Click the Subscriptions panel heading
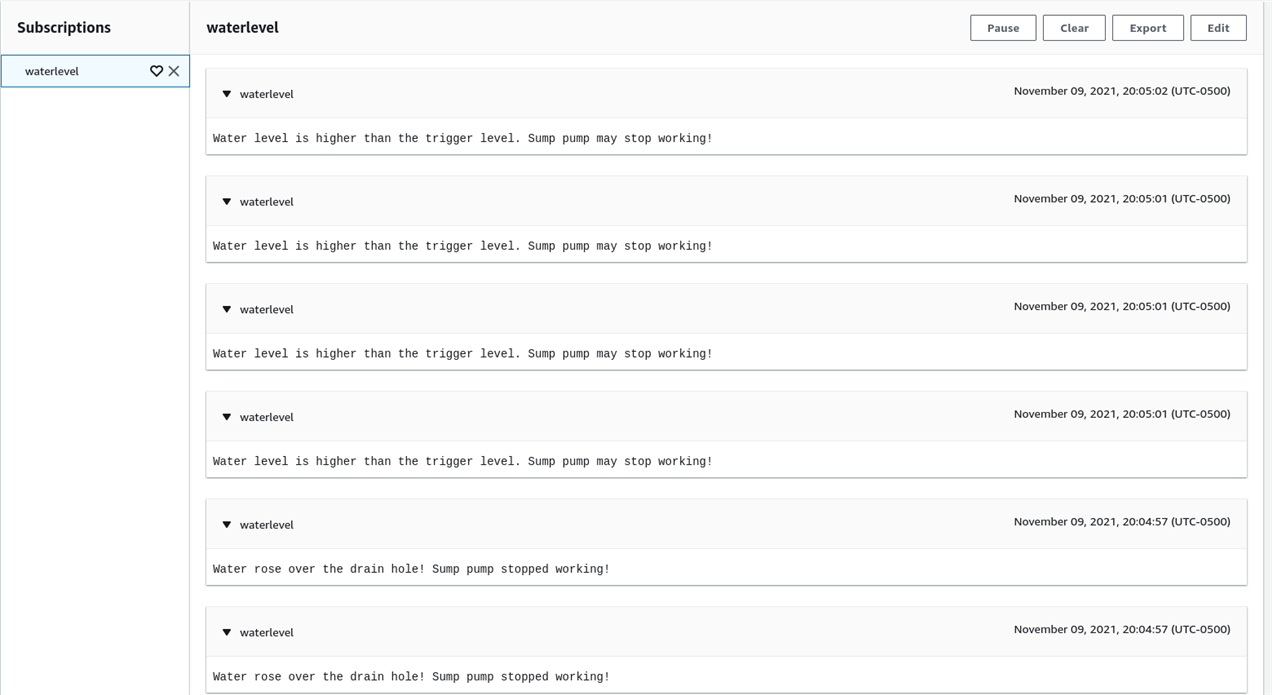1272x695 pixels. [64, 28]
